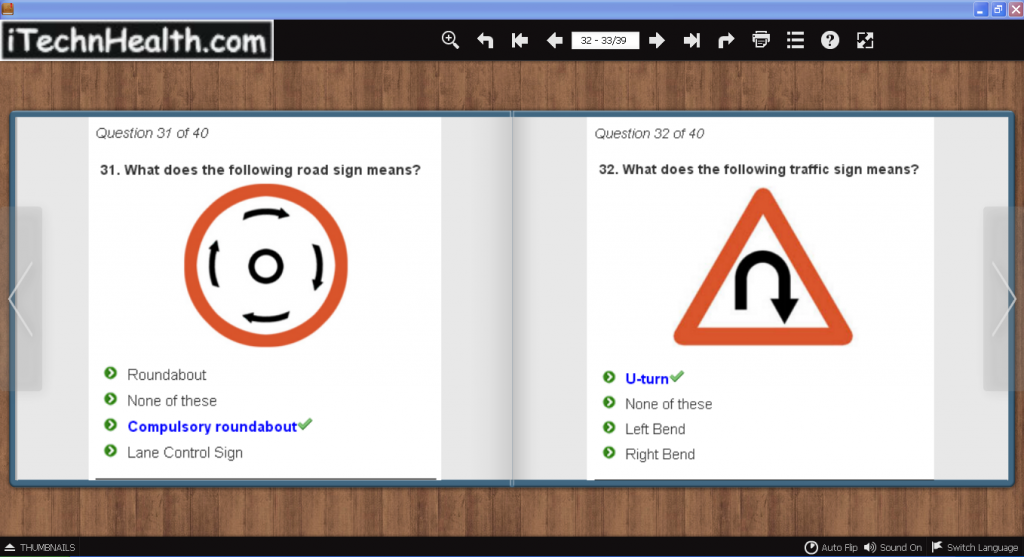The height and width of the screenshot is (557, 1024).
Task: Jump to the last page icon
Action: (x=691, y=40)
